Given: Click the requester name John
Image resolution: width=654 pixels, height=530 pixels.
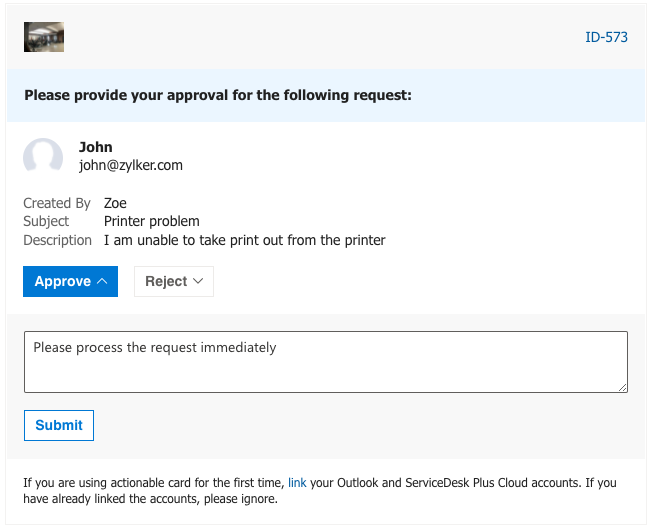Looking at the screenshot, I should [x=96, y=147].
